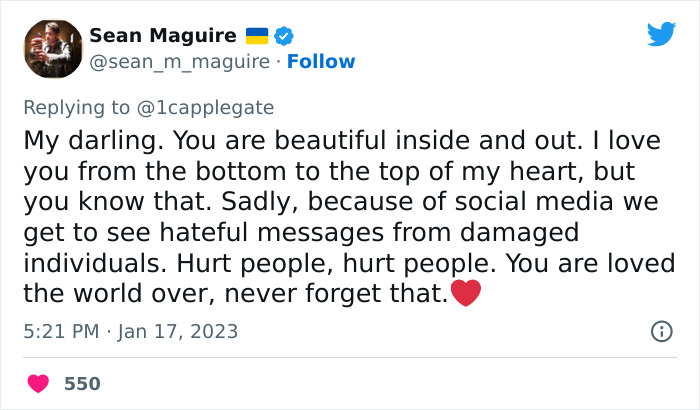Click the Sean Maguire display name
Viewport: 700px width, 410px height.
162,36
